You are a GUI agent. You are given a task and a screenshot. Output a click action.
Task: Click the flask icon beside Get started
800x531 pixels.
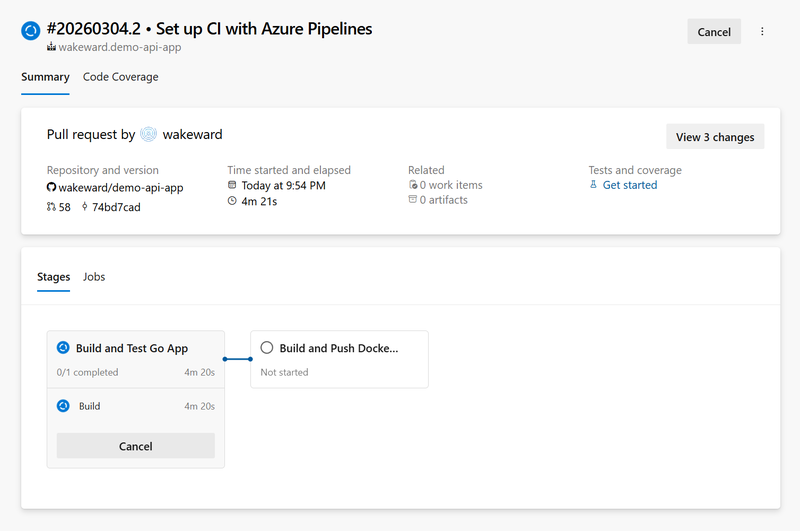click(593, 185)
